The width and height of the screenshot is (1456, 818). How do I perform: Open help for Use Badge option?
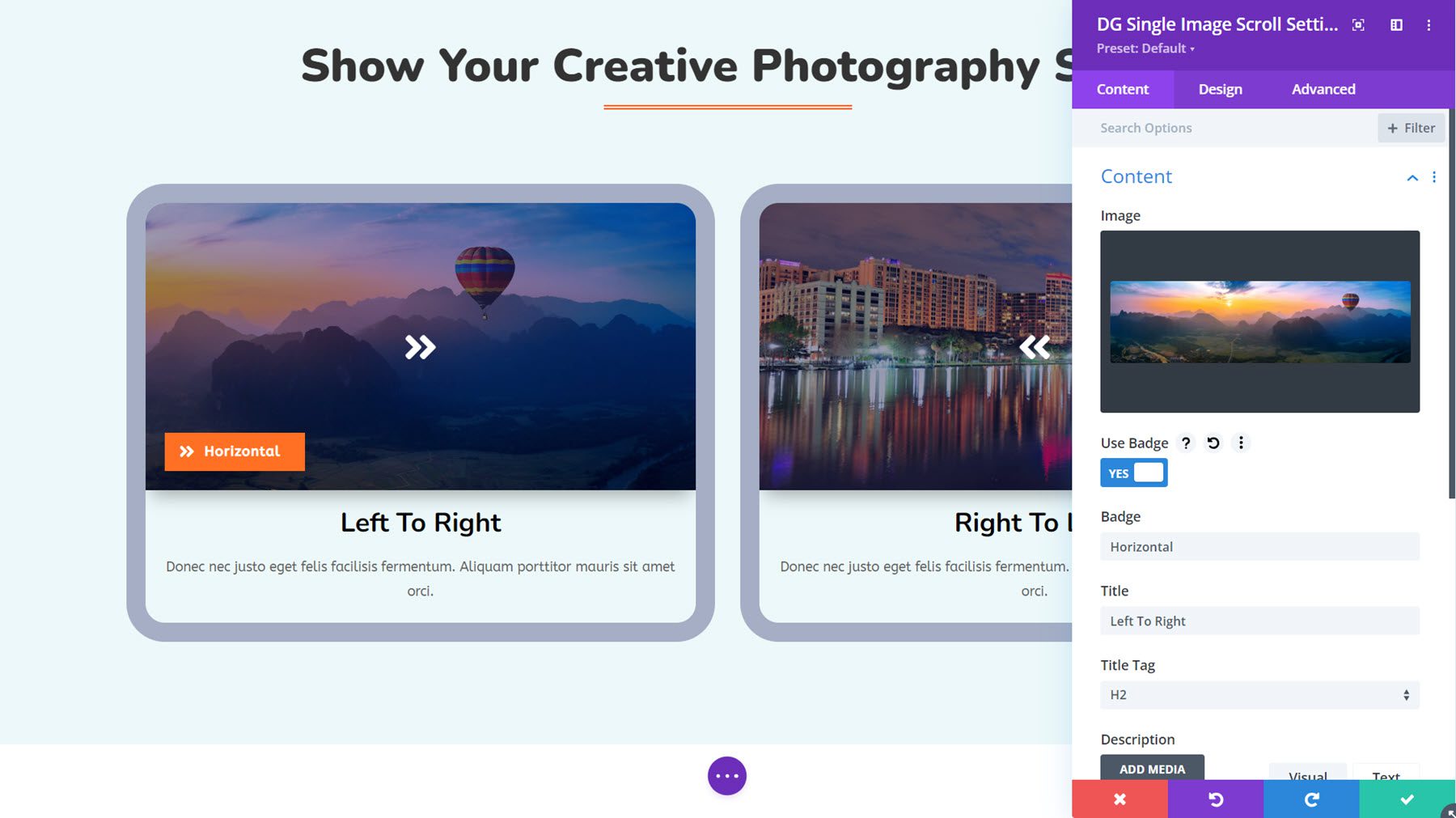coord(1186,443)
